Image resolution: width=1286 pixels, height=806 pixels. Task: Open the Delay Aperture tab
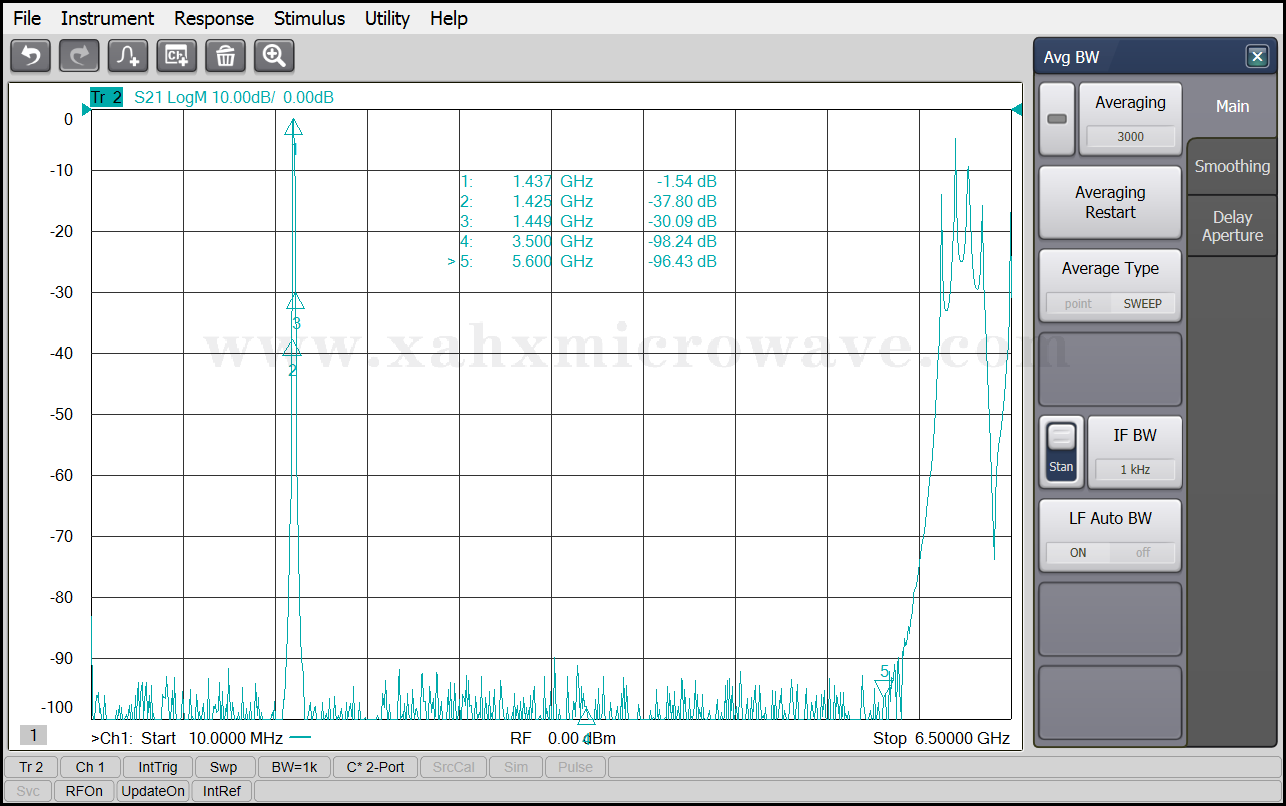[1232, 226]
